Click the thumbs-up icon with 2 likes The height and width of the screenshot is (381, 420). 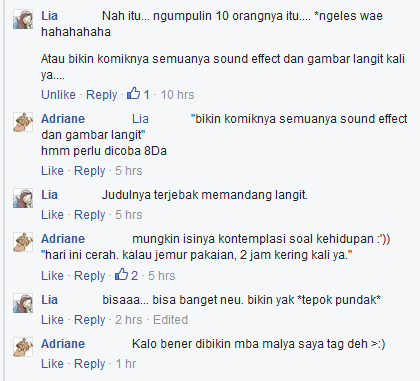[x=121, y=275]
